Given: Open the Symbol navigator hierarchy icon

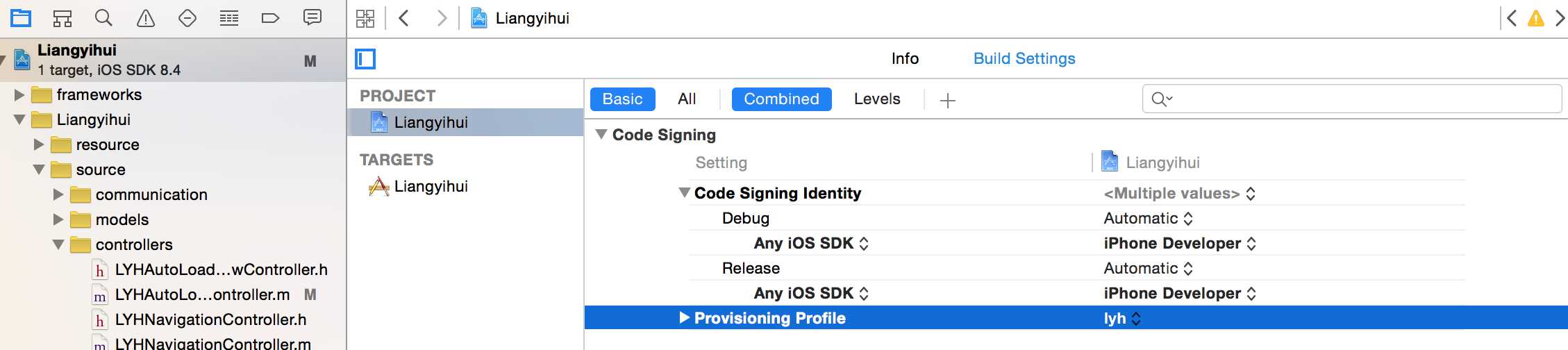Looking at the screenshot, I should 62,18.
